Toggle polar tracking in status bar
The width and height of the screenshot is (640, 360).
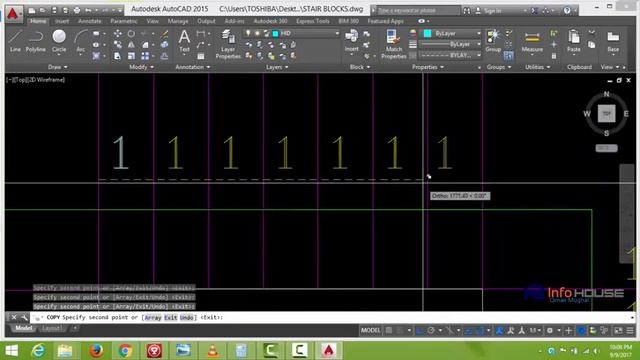pyautogui.click(x=431, y=330)
